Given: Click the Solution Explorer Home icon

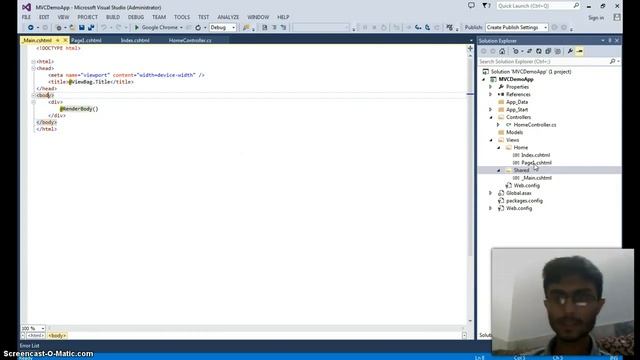Looking at the screenshot, I should [502, 51].
